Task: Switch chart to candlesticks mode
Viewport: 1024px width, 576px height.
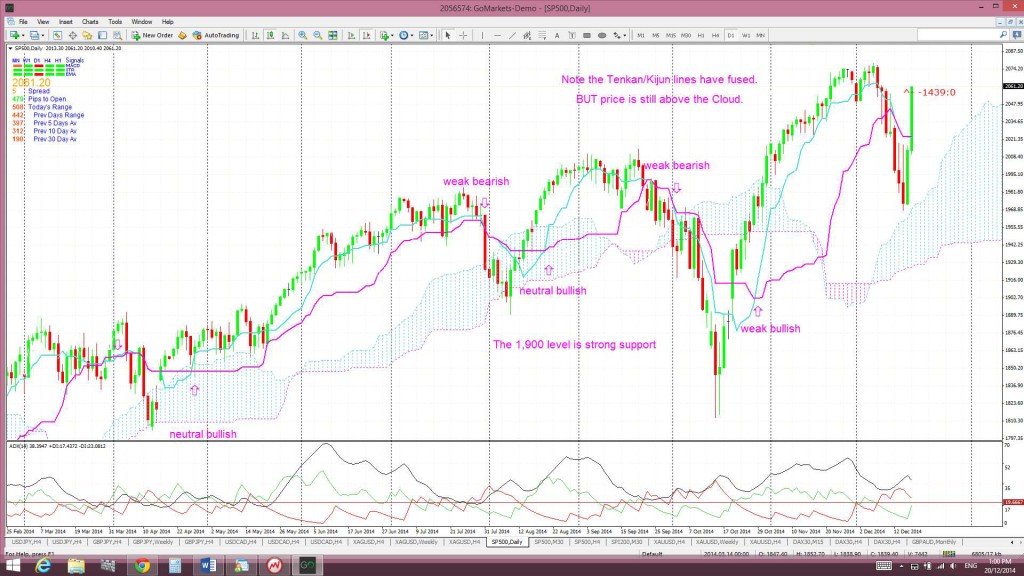Action: pyautogui.click(x=270, y=35)
